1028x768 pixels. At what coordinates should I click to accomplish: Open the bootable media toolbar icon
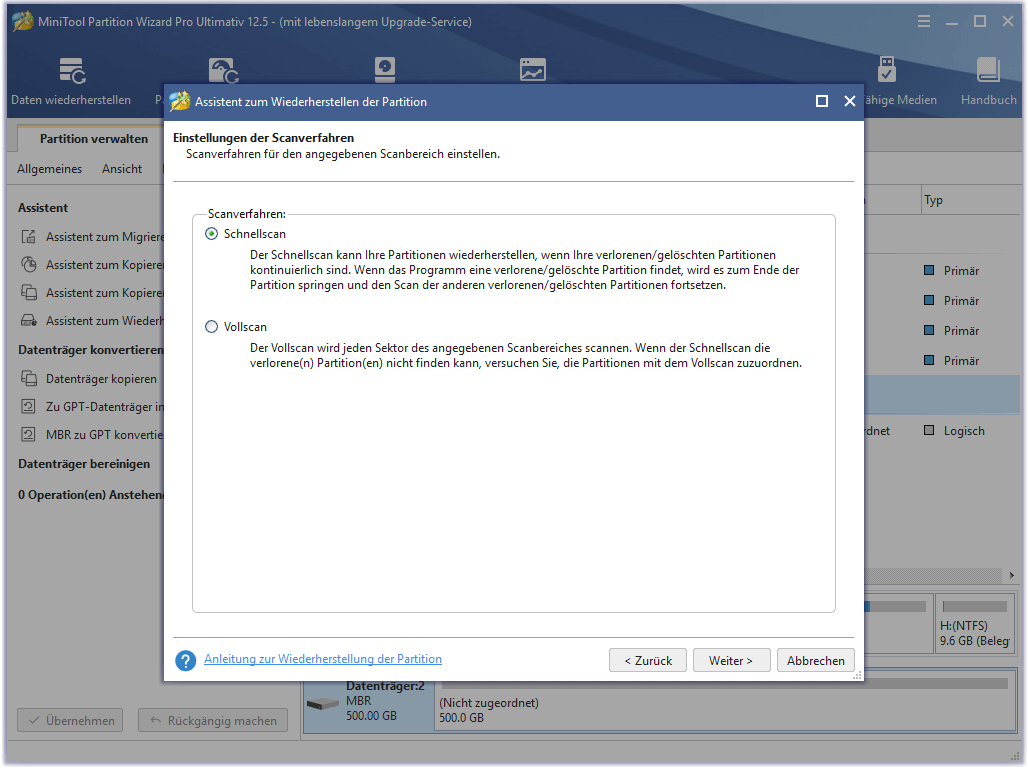coord(886,69)
